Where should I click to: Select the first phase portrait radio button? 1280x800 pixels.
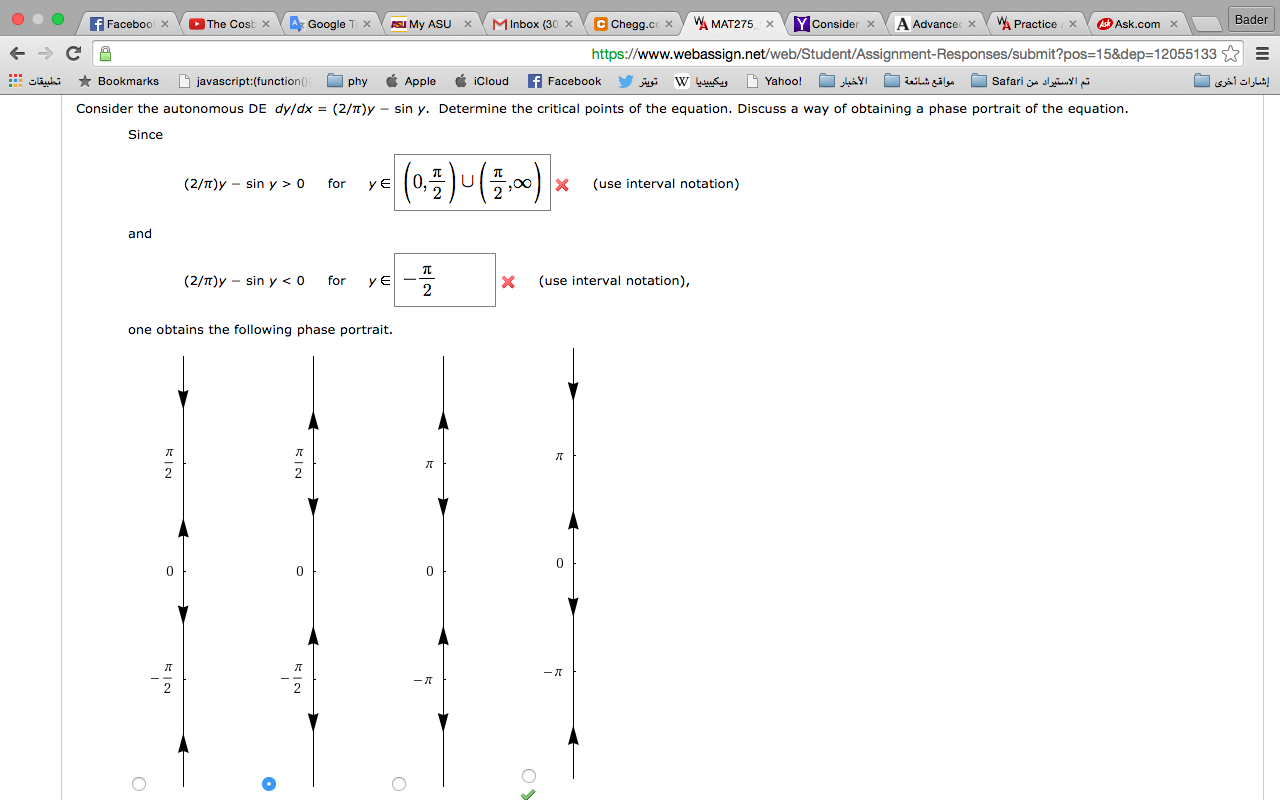[138, 784]
